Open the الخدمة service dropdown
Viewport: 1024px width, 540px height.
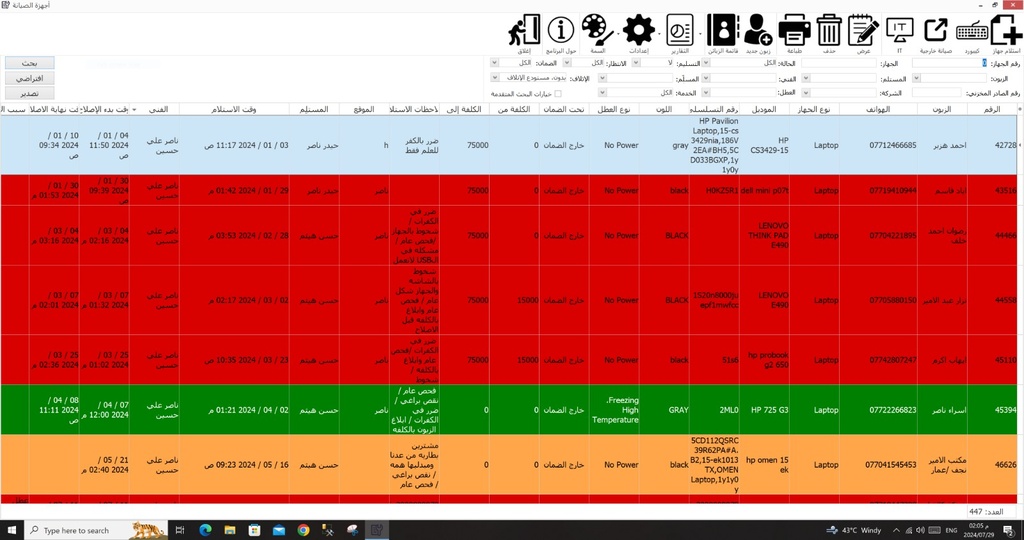coord(603,93)
